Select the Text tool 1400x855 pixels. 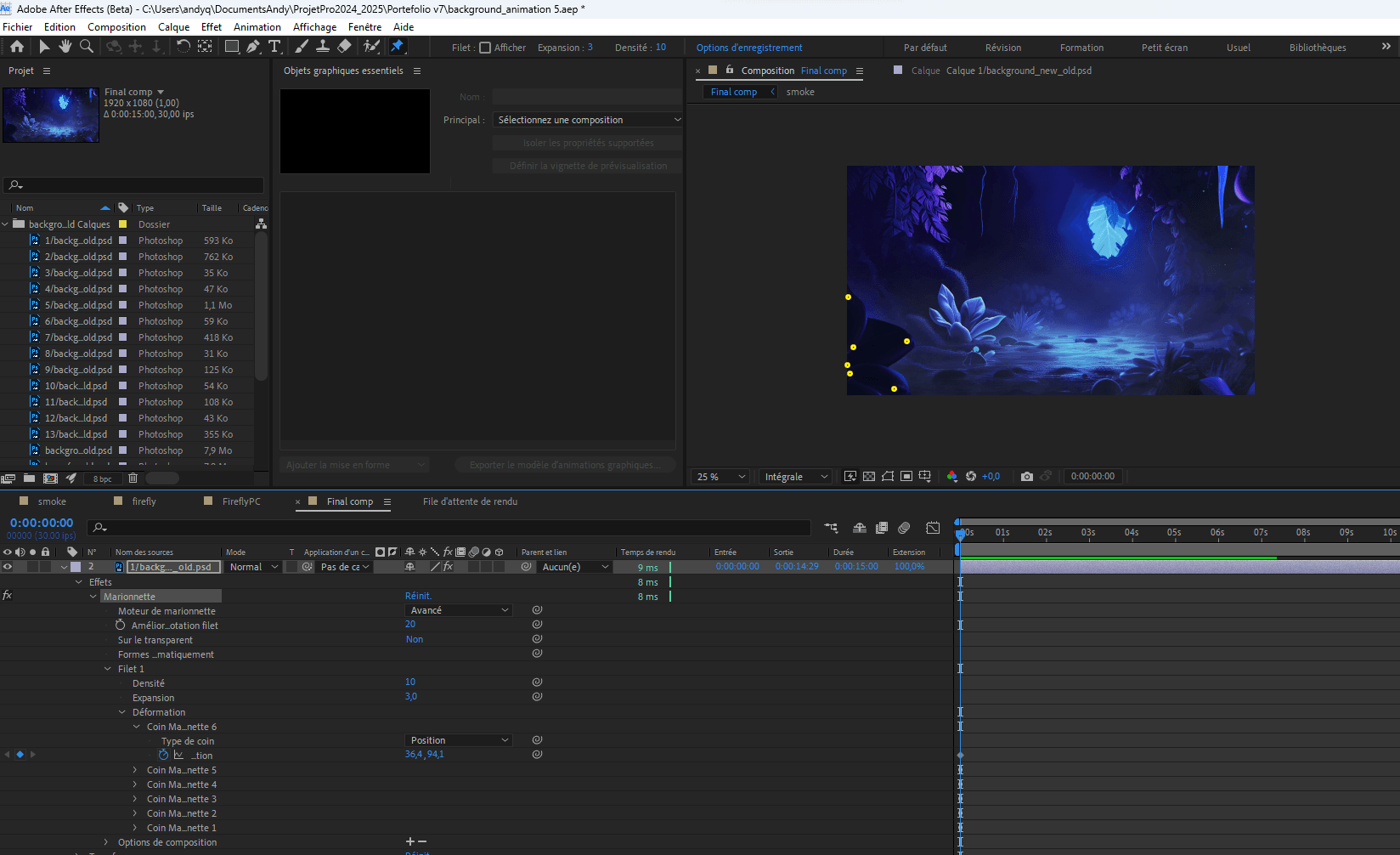274,47
